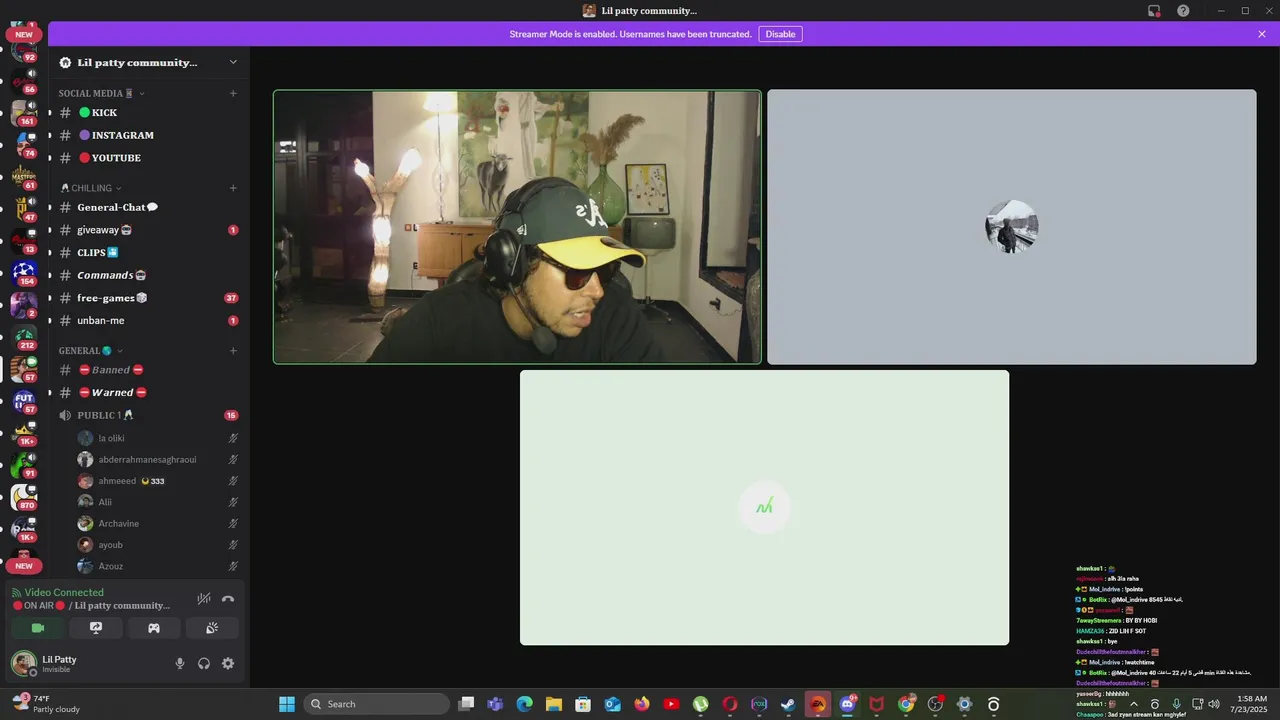Open the Windows Start menu
This screenshot has height=720, width=1280.
click(287, 704)
